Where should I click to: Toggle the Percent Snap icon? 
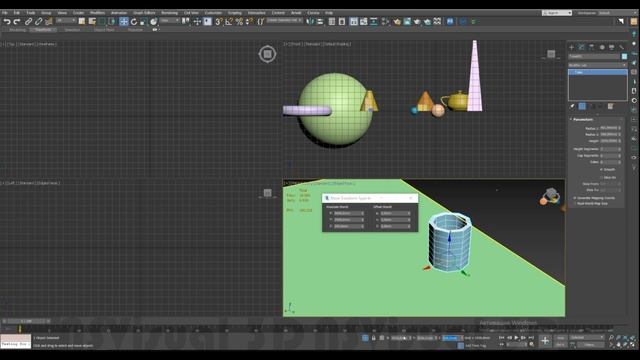click(x=239, y=22)
